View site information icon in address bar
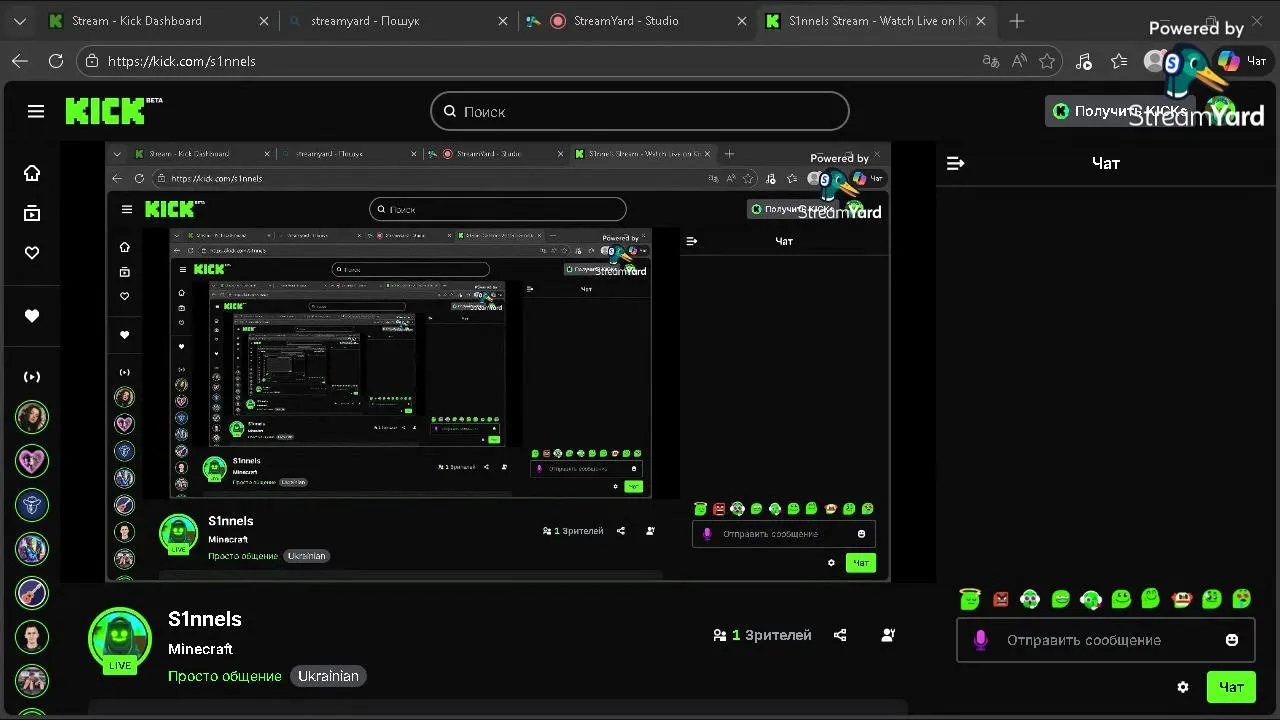Screen dimensions: 1280x720 coord(92,61)
